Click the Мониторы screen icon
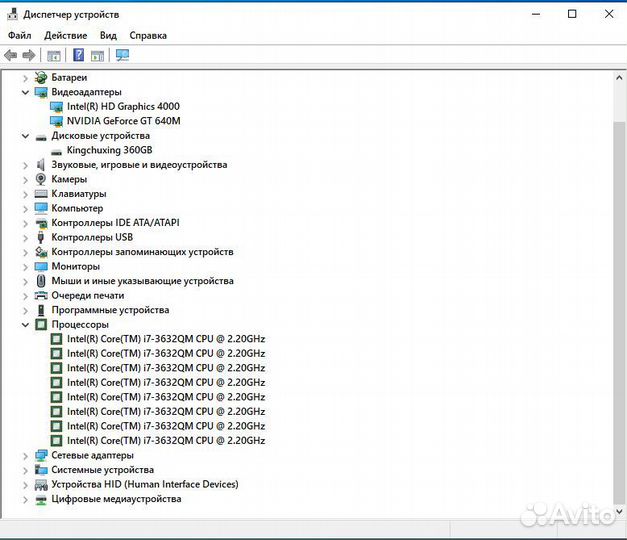 coord(41,266)
